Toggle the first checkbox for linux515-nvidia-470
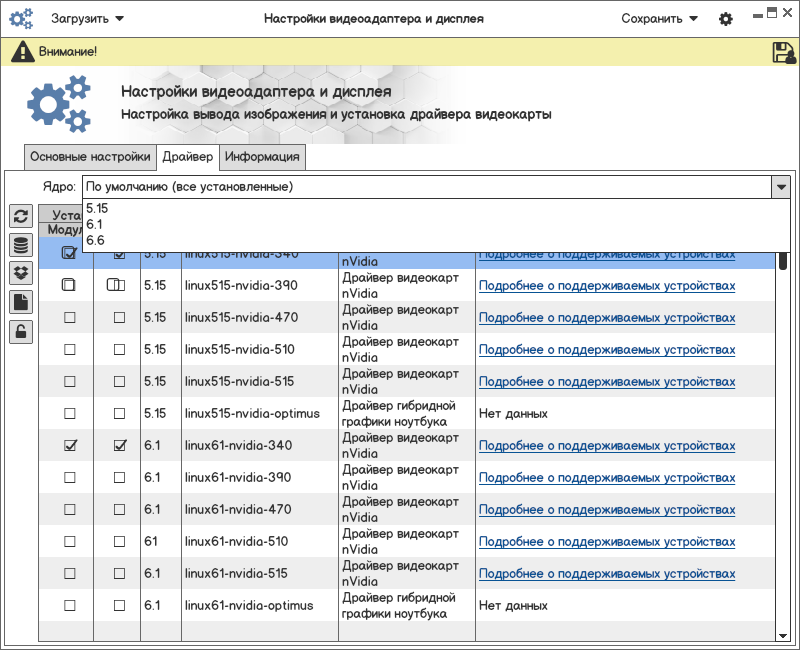This screenshot has width=800, height=650. pyautogui.click(x=69, y=318)
